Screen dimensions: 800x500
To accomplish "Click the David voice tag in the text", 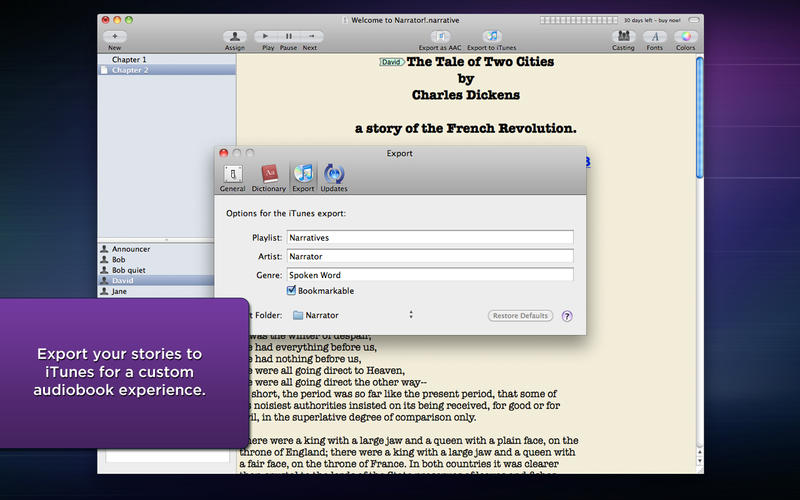I will click(391, 62).
